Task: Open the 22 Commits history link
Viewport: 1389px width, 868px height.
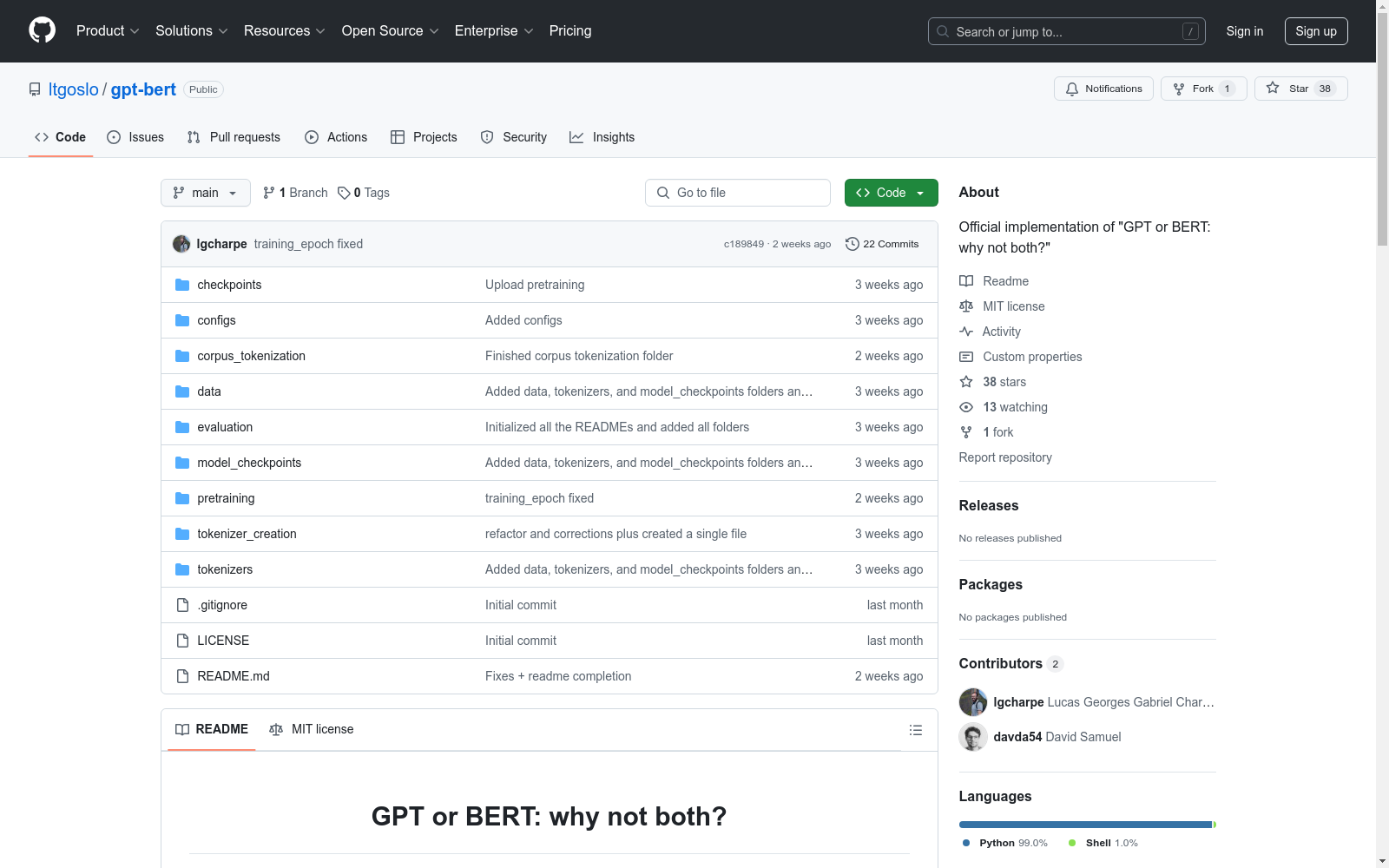Action: pos(882,244)
